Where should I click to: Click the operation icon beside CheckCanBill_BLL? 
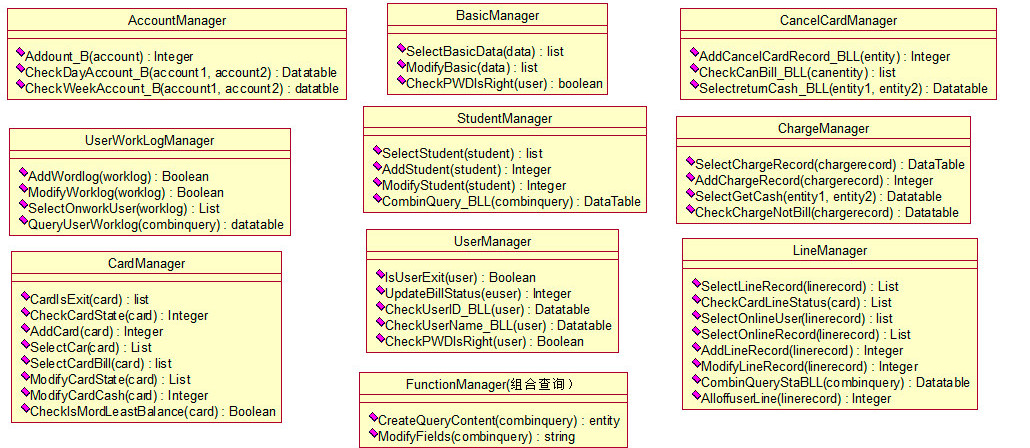(694, 70)
